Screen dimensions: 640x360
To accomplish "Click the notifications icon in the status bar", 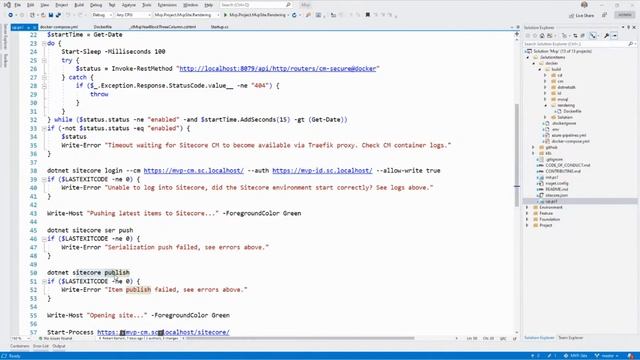I will coord(631,356).
